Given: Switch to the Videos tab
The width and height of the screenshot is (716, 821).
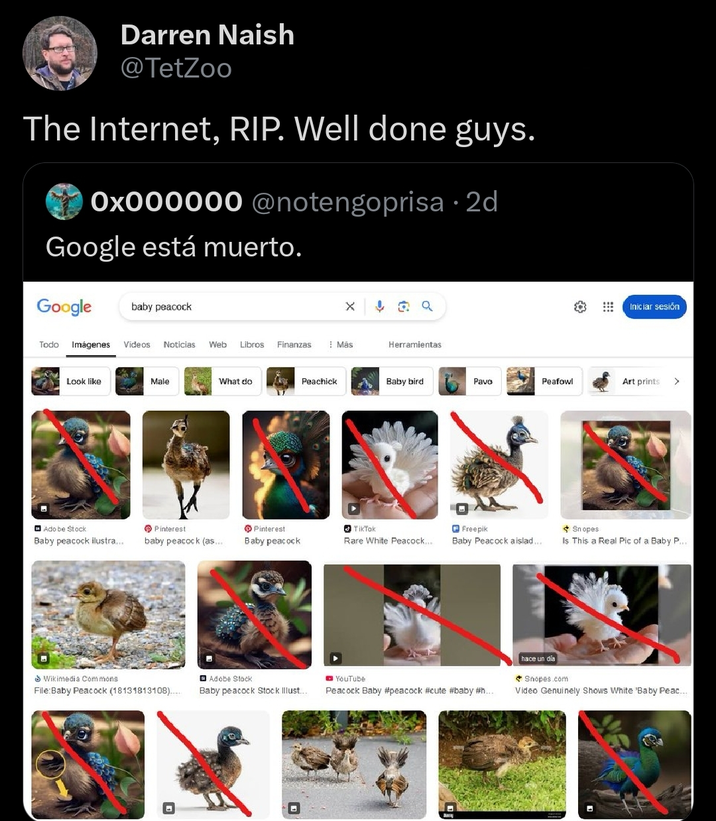Looking at the screenshot, I should coord(137,344).
